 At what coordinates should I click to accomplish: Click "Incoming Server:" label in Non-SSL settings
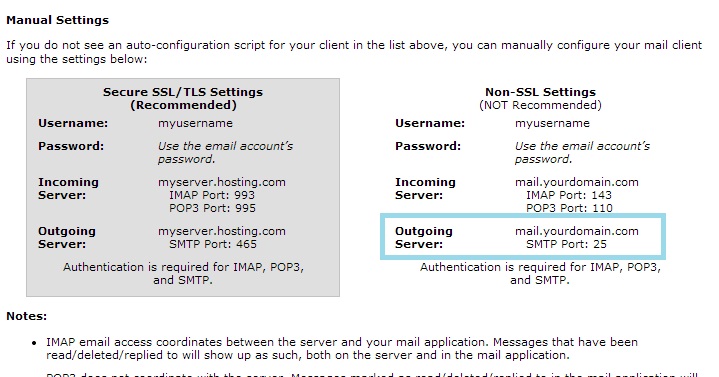tap(426, 188)
